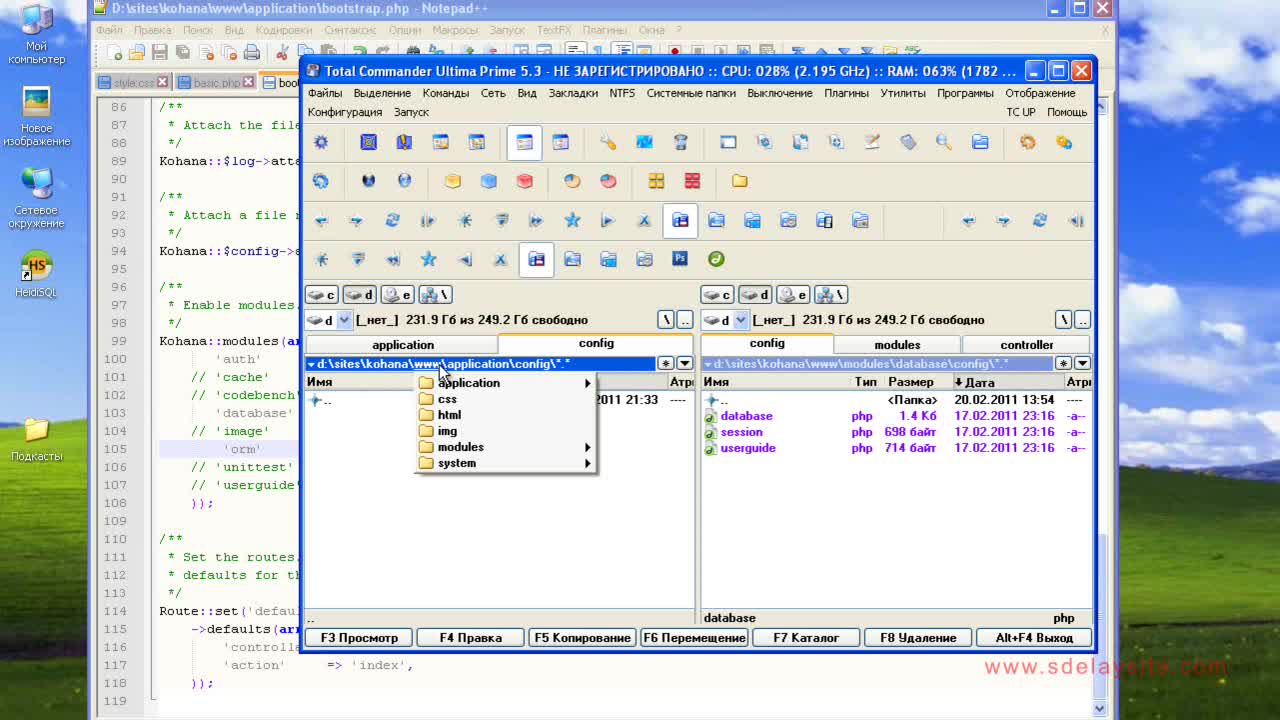Image resolution: width=1280 pixels, height=720 pixels.
Task: Sort right panel by Дата column
Action: [x=1010, y=382]
